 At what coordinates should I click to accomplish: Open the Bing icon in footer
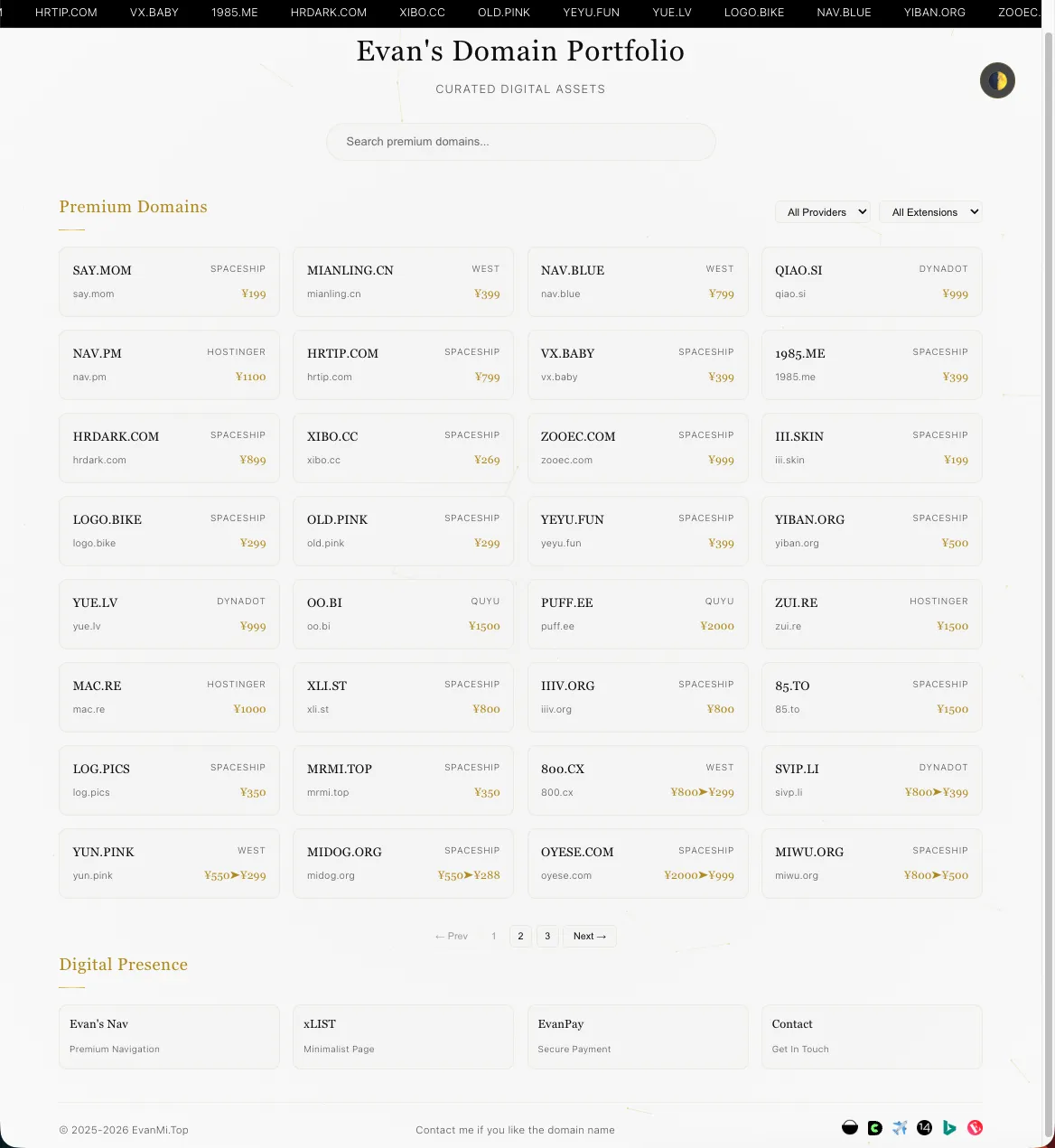(x=949, y=1127)
